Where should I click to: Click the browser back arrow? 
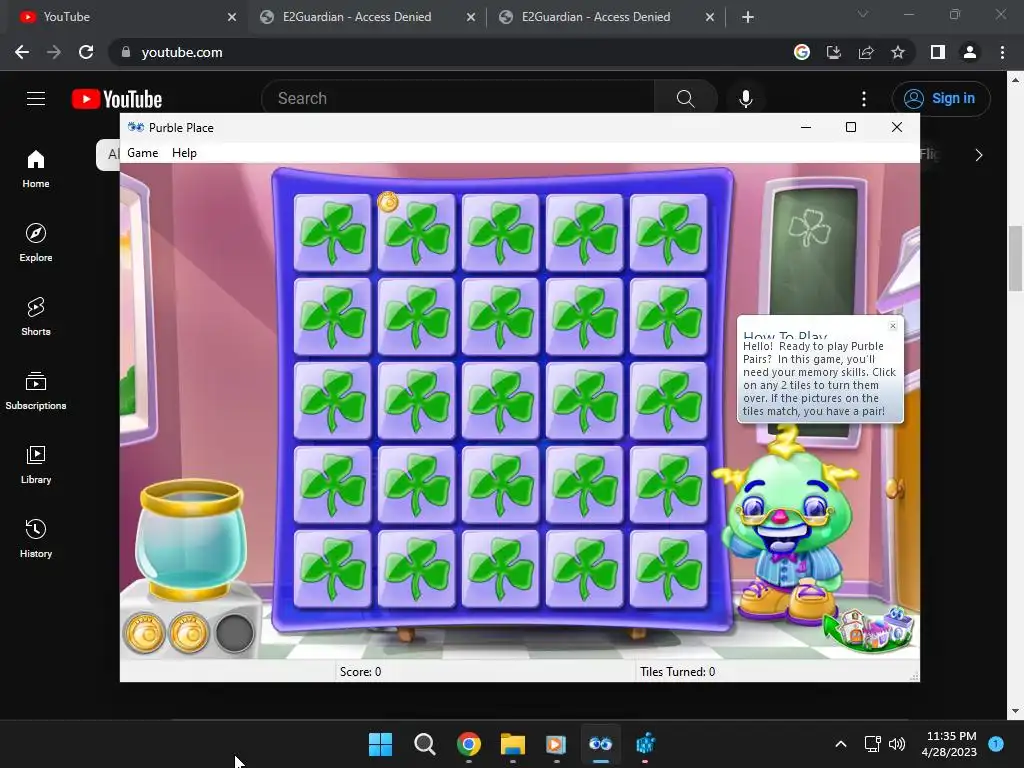(22, 52)
